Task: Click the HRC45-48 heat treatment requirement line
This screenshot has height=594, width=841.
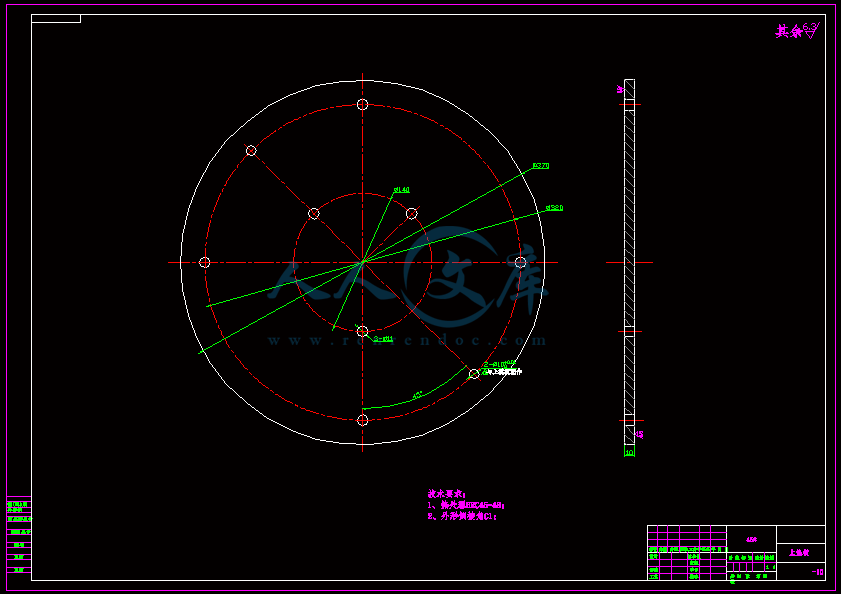Action: point(466,505)
